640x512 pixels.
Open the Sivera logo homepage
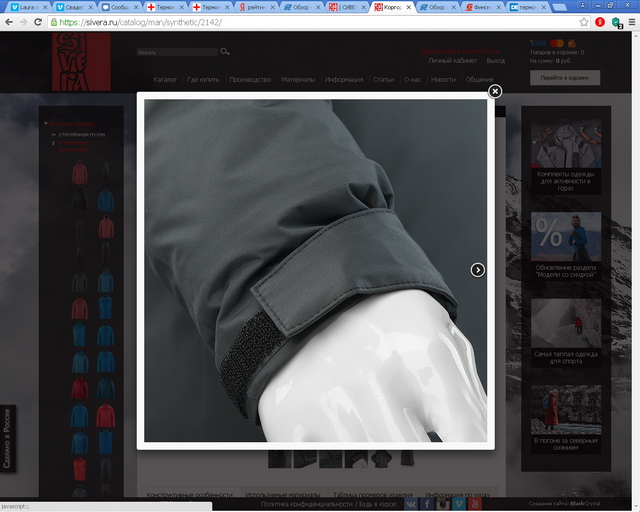coord(81,62)
